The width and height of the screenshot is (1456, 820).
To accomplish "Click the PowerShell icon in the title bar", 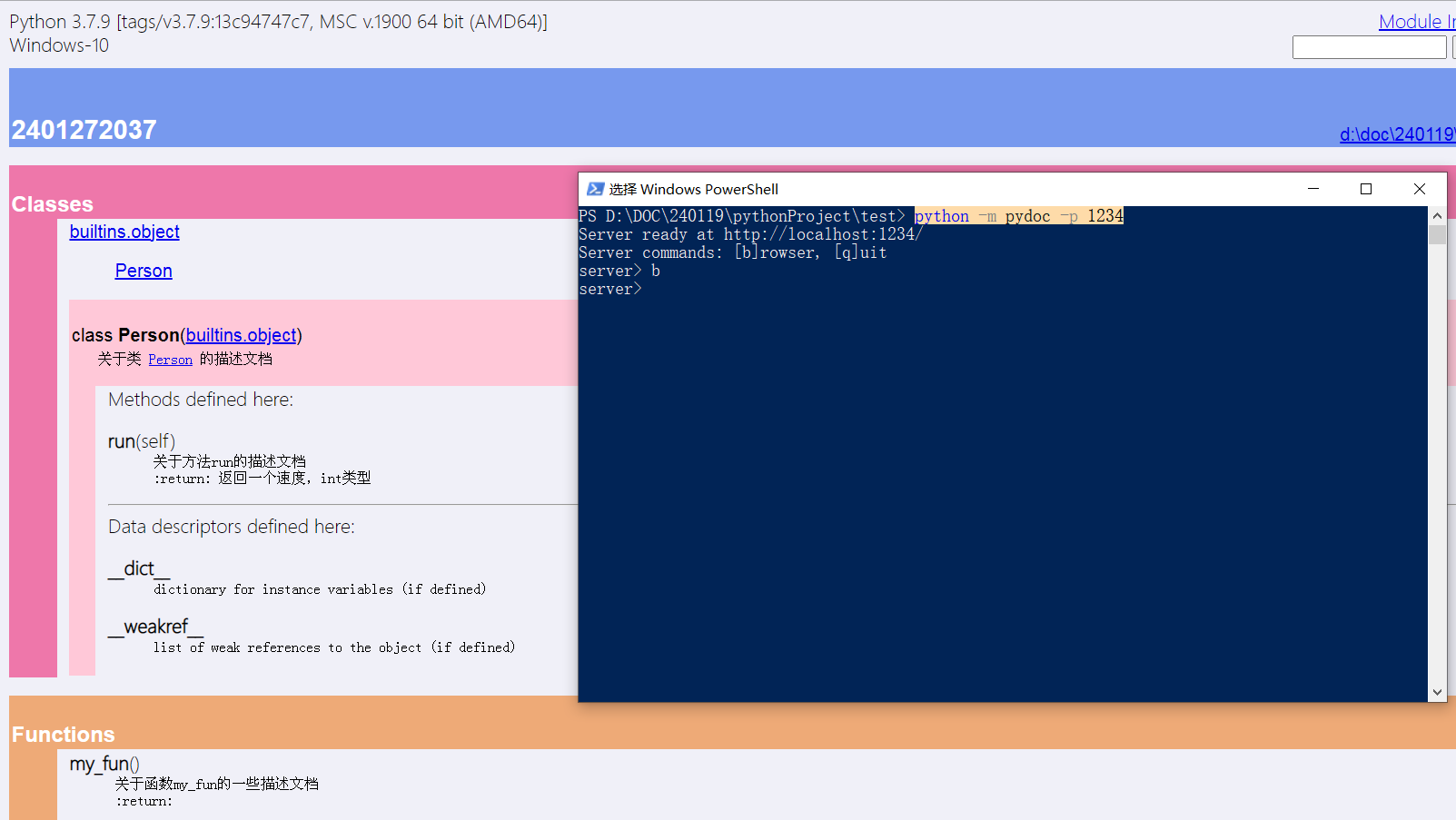I will [x=595, y=189].
